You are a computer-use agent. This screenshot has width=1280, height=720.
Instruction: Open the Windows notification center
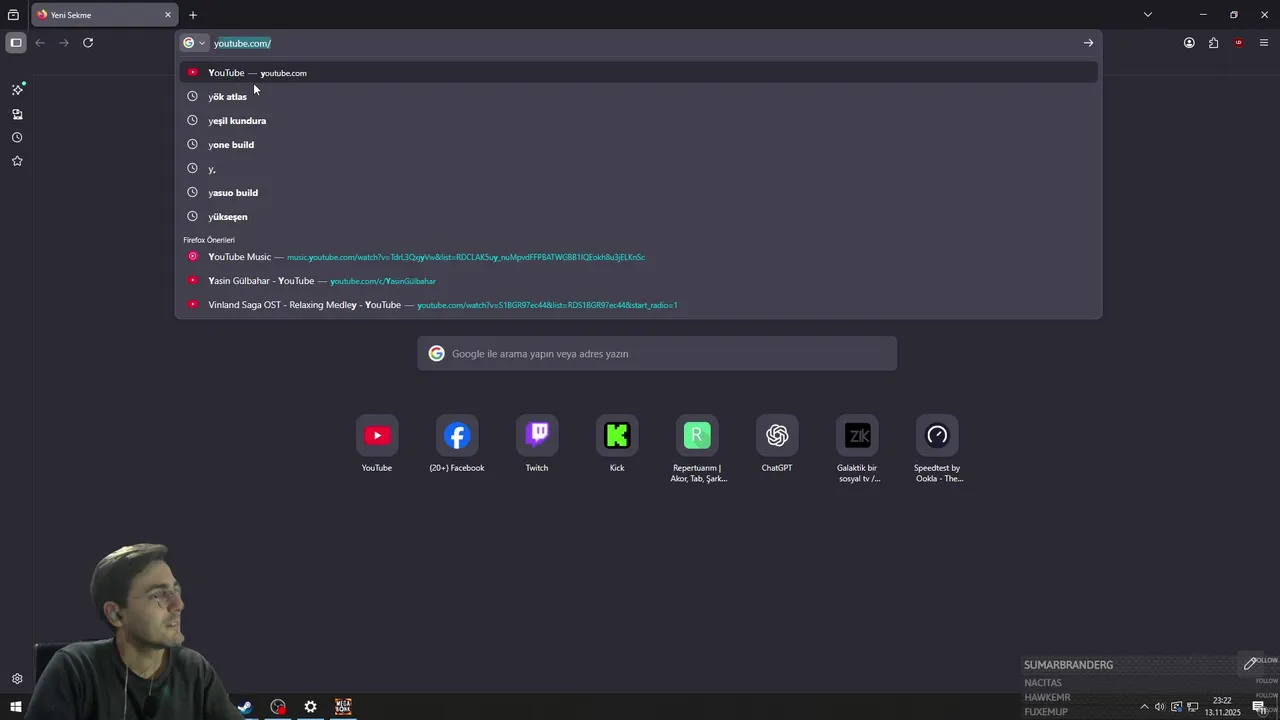[x=1259, y=707]
